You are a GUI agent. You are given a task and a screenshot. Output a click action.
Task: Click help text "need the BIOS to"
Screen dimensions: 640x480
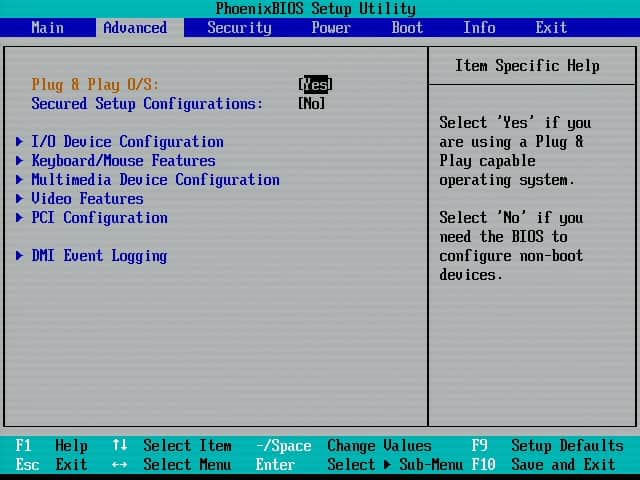(x=503, y=237)
